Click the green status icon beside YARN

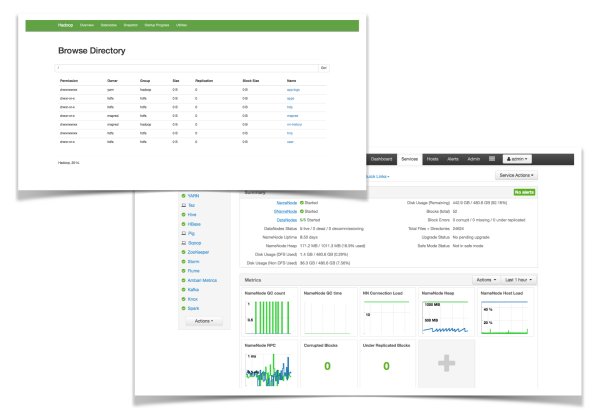click(x=183, y=196)
